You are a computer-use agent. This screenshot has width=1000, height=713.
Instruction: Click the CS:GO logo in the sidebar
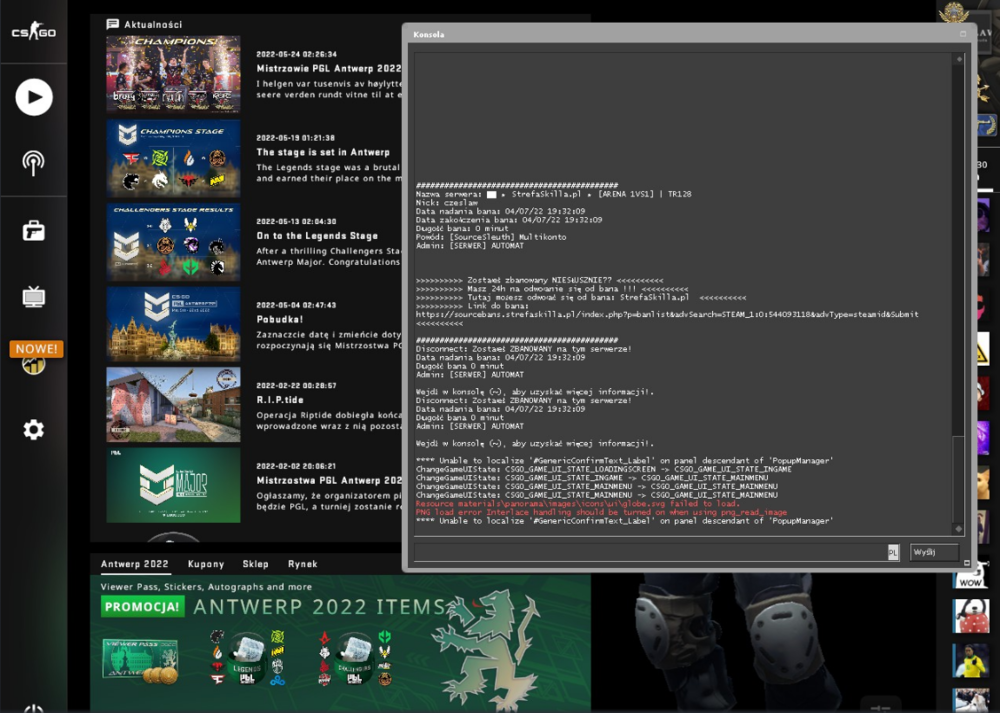34,30
